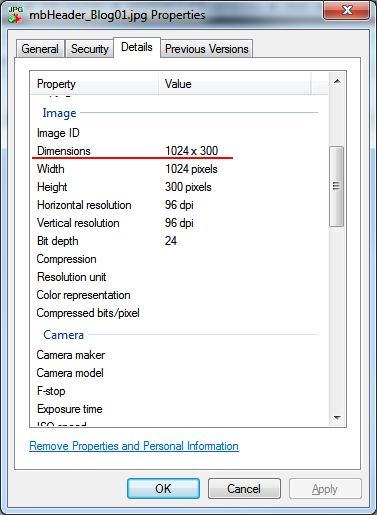Select the Details tab
This screenshot has width=377, height=515.
pos(137,47)
